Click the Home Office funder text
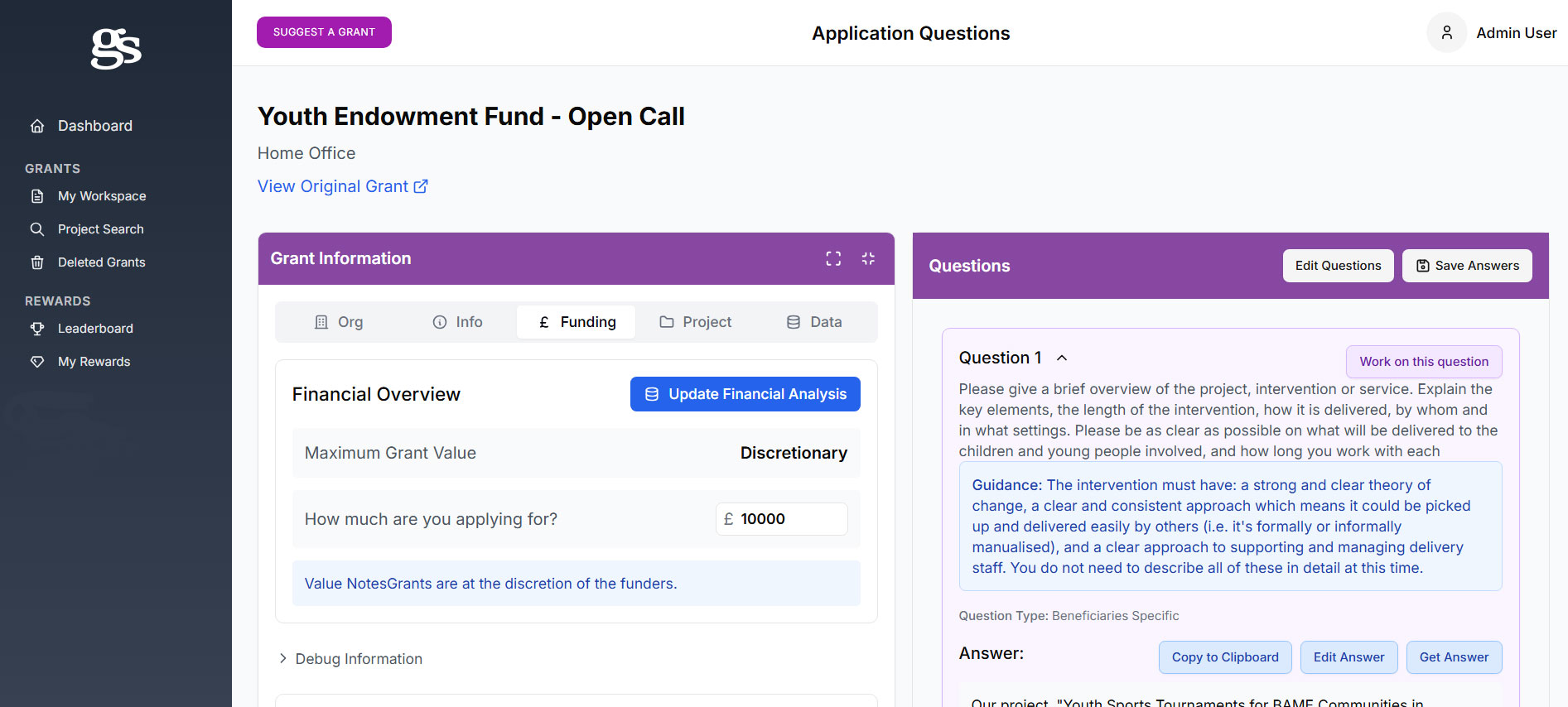The width and height of the screenshot is (1568, 707). point(306,153)
